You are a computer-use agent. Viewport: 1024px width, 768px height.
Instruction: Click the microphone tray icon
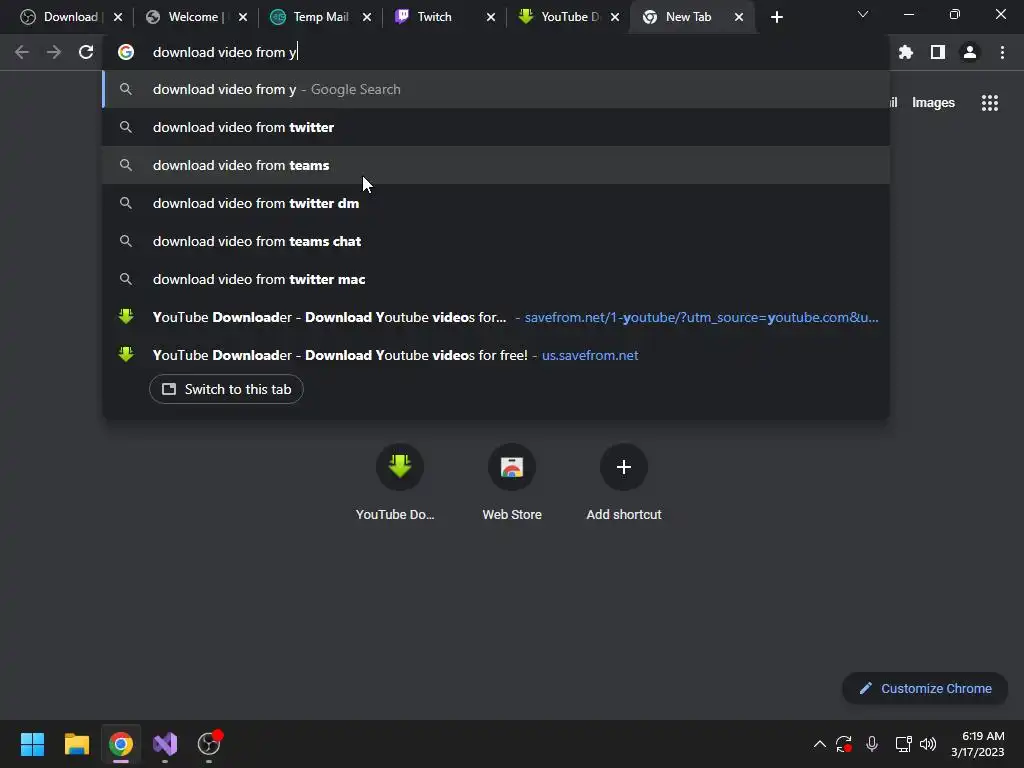click(872, 744)
